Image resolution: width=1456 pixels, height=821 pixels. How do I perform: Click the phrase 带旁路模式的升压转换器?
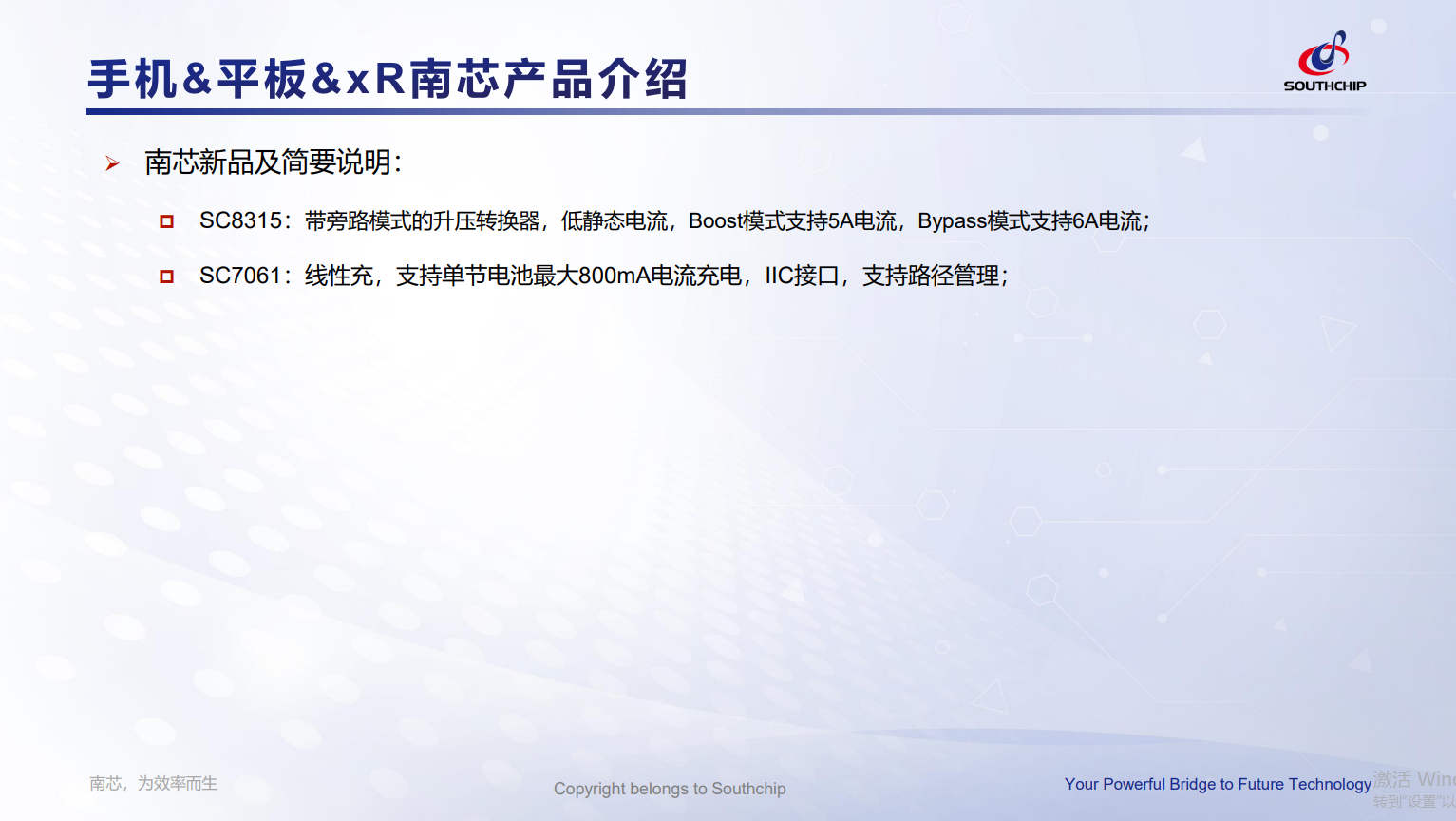point(422,221)
